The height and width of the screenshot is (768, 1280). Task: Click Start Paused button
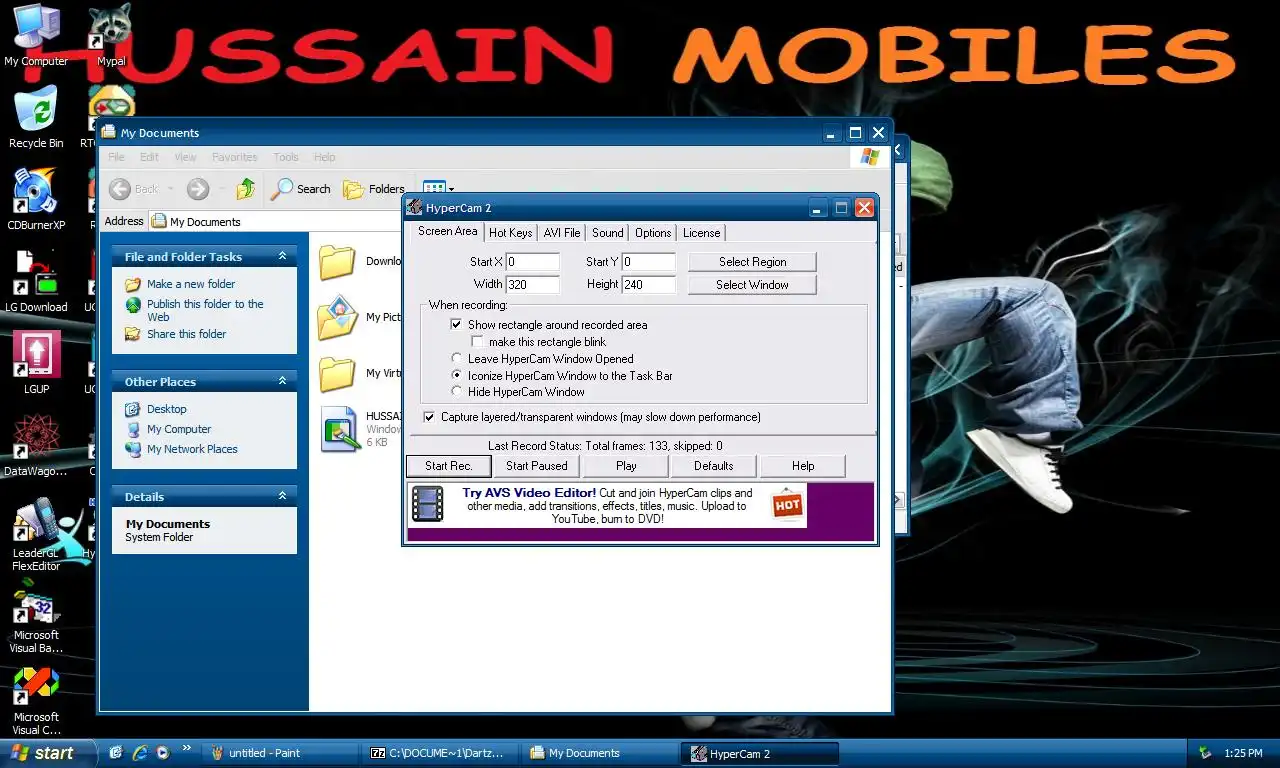click(x=536, y=466)
